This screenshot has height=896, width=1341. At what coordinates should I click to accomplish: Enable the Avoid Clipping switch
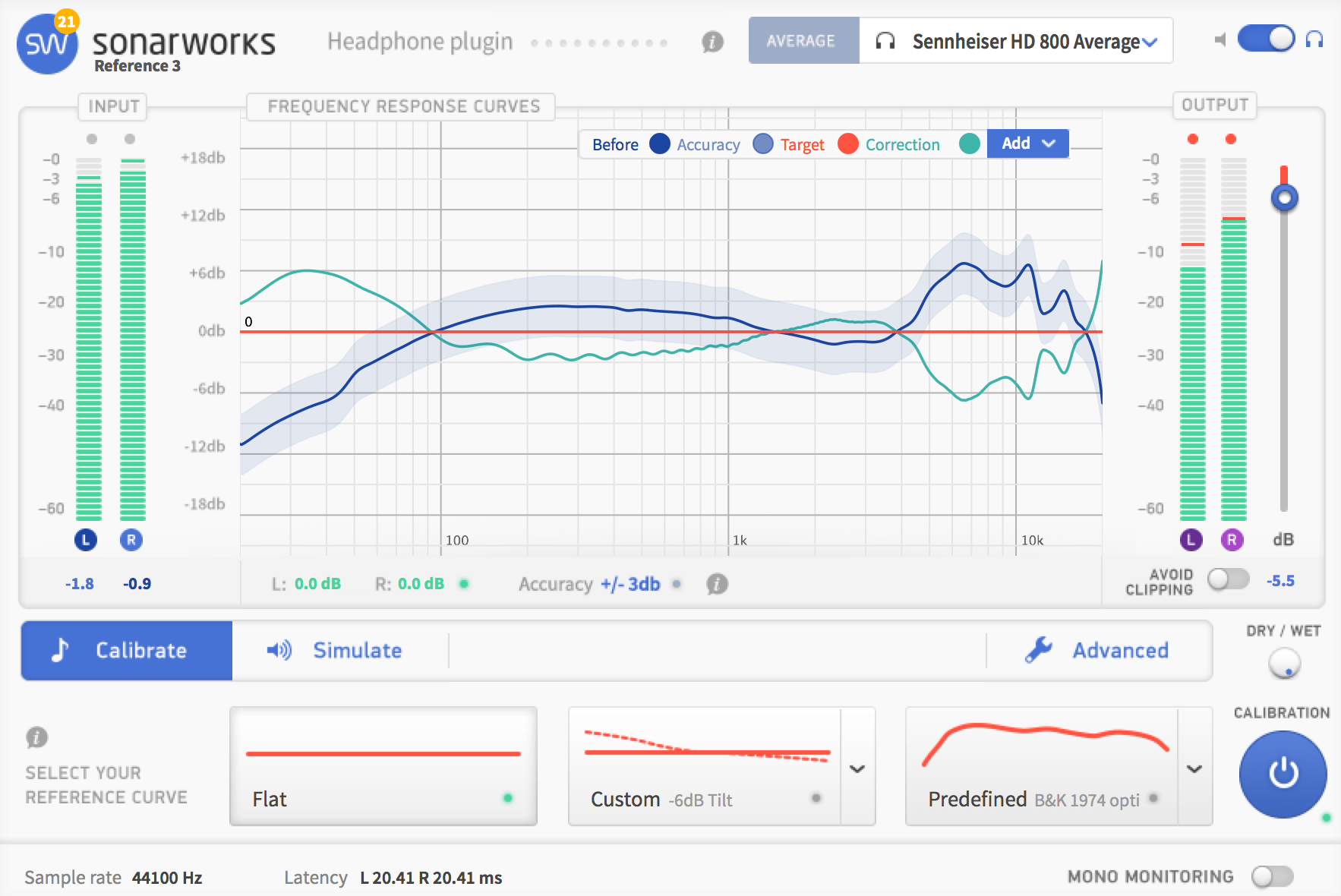coord(1228,580)
